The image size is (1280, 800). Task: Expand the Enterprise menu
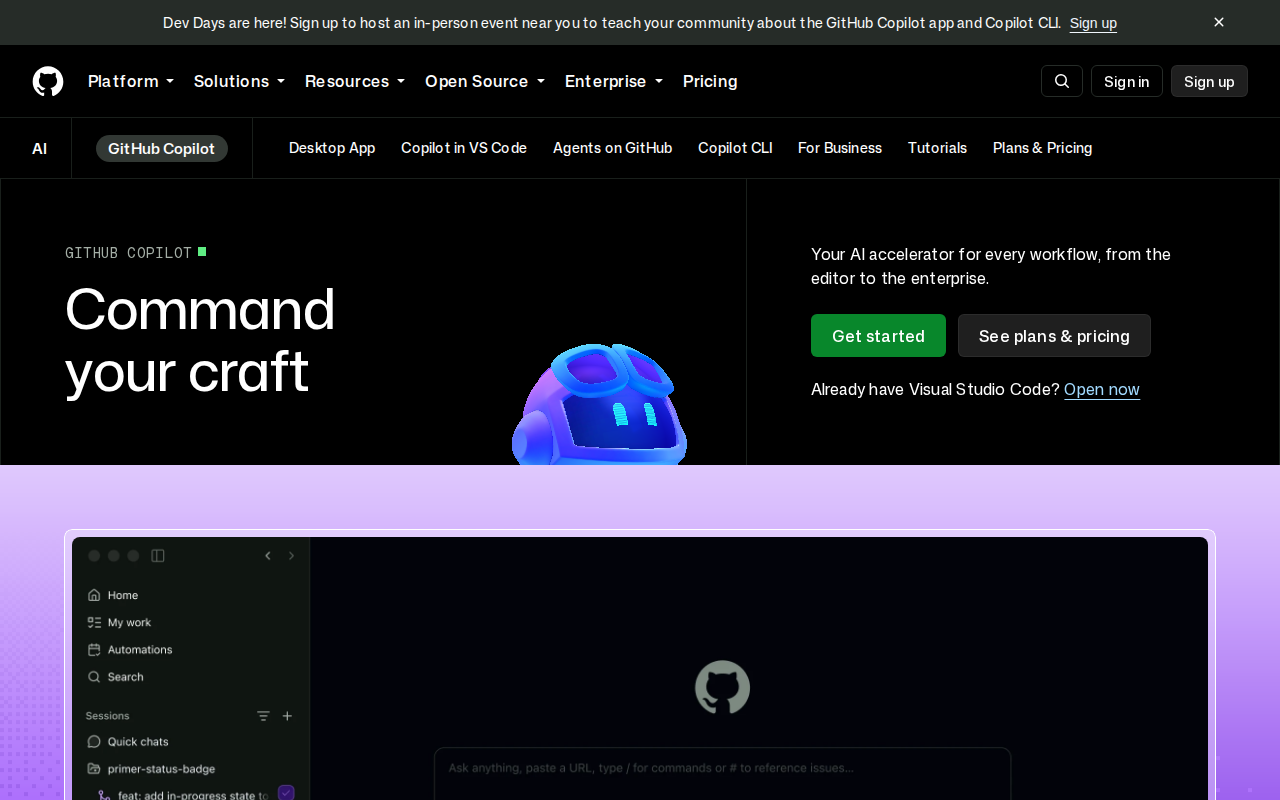tap(614, 81)
